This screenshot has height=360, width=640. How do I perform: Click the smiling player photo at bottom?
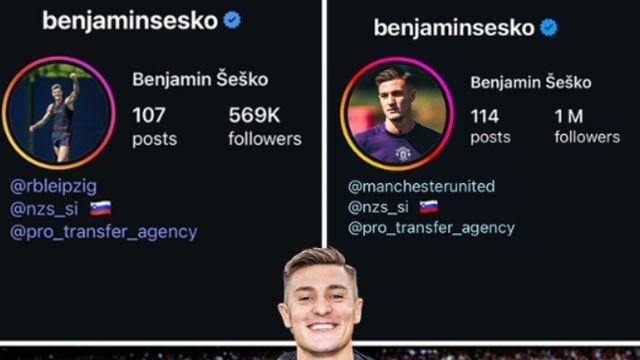(x=321, y=304)
